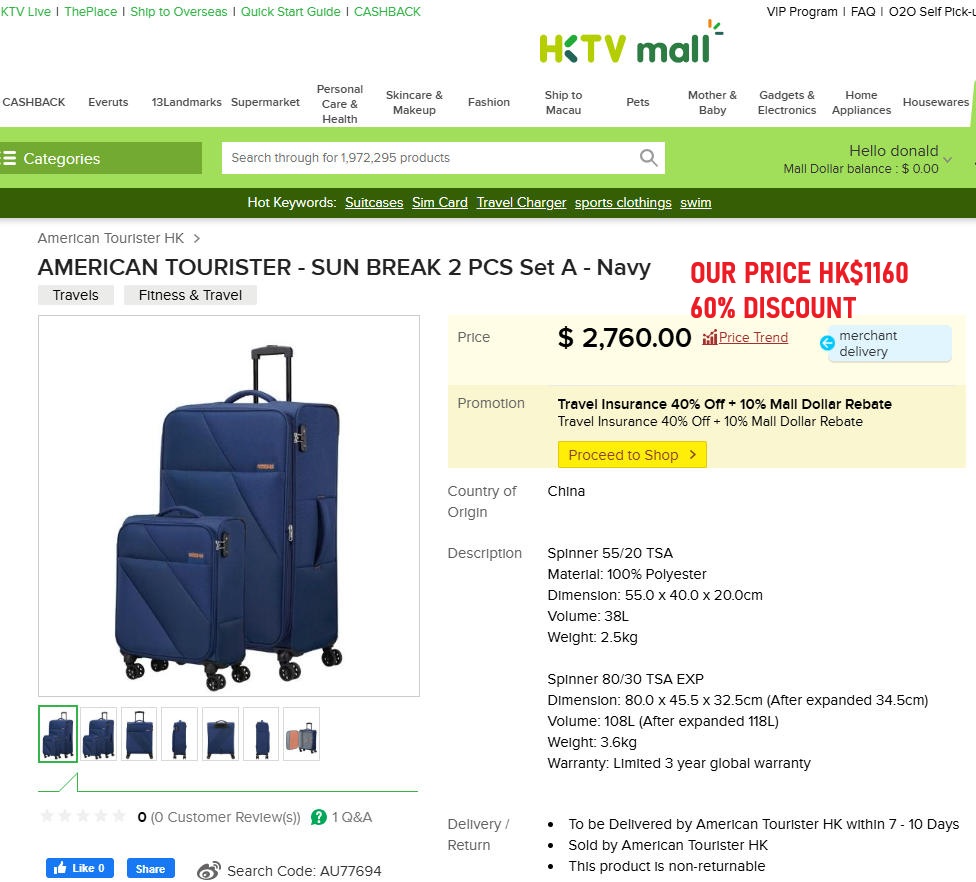Click the Price Trend chart icon

tap(710, 337)
